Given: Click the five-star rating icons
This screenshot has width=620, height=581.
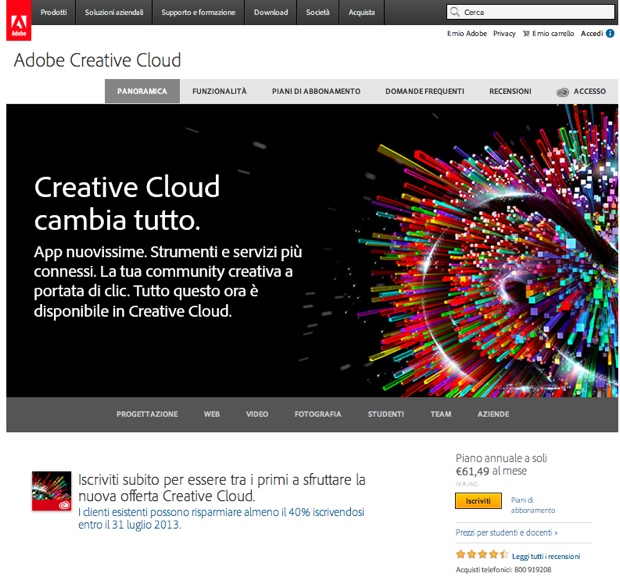Looking at the screenshot, I should point(482,554).
